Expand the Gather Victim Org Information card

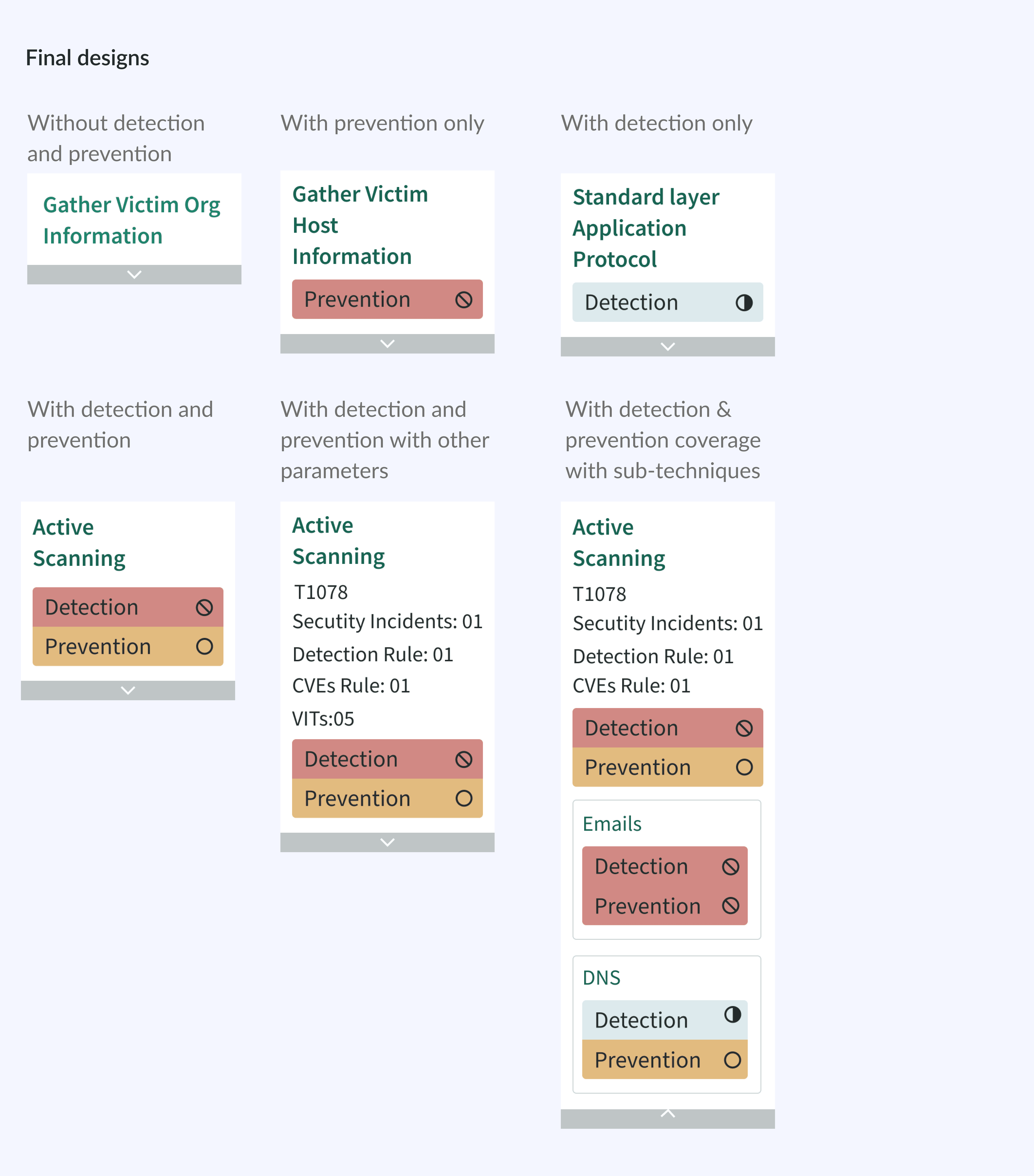coord(134,274)
